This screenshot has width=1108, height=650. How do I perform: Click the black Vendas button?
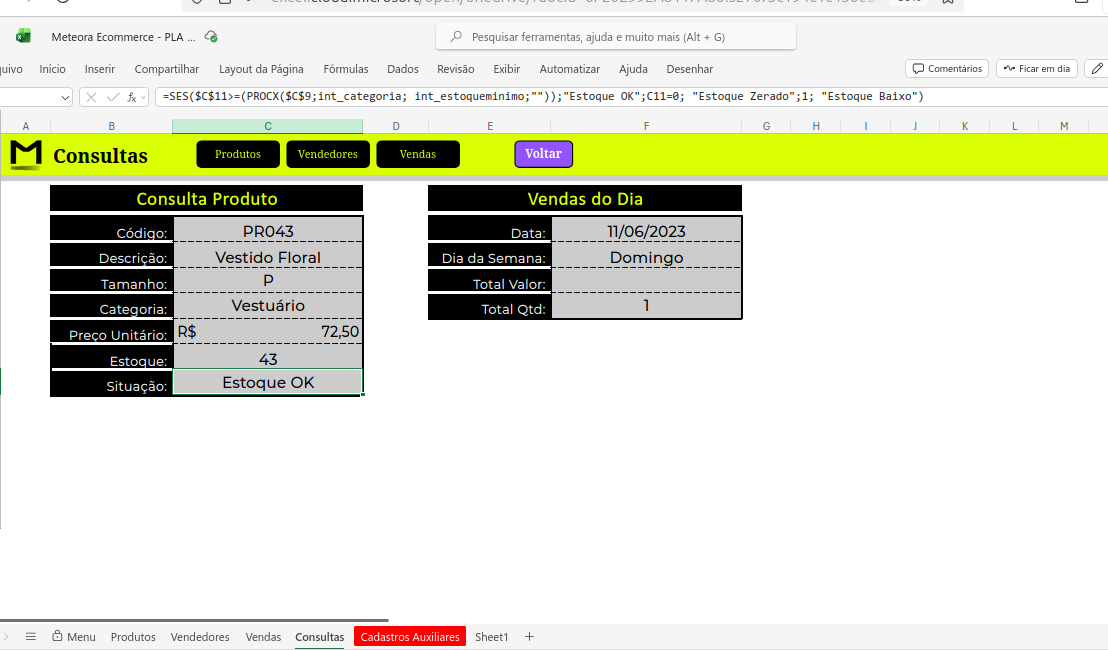418,154
